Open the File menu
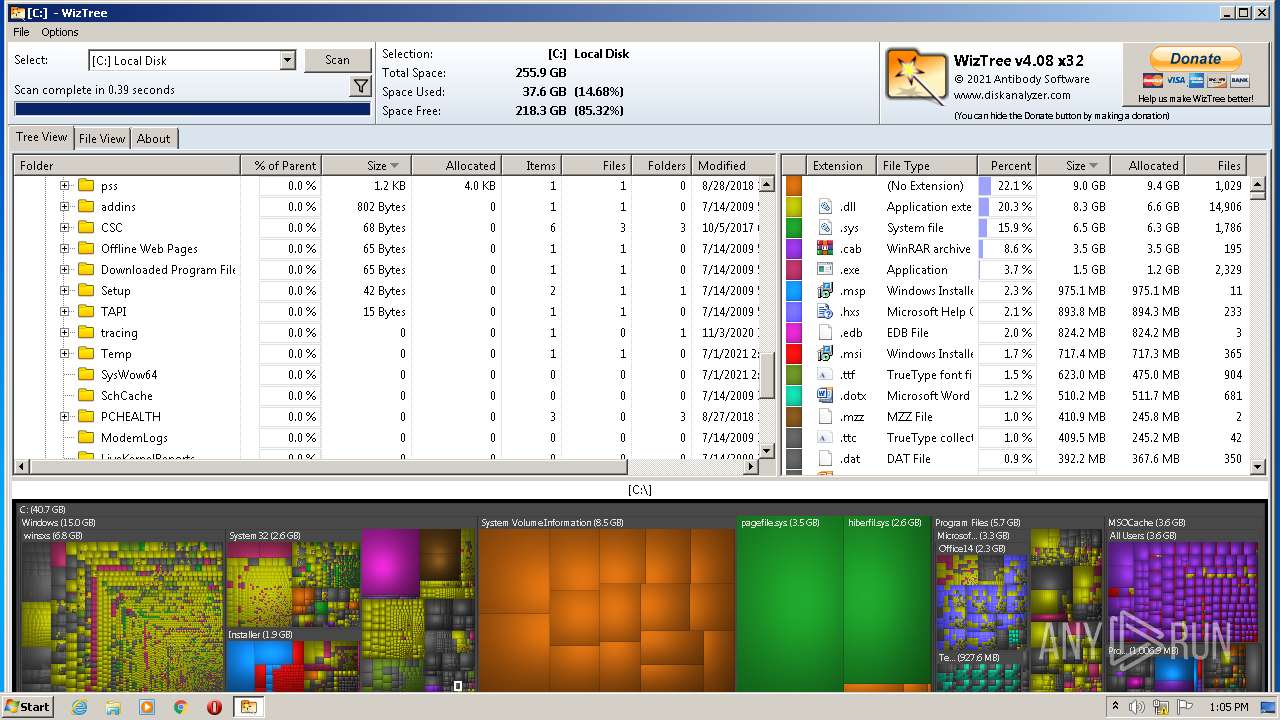The width and height of the screenshot is (1280, 720). click(x=21, y=32)
